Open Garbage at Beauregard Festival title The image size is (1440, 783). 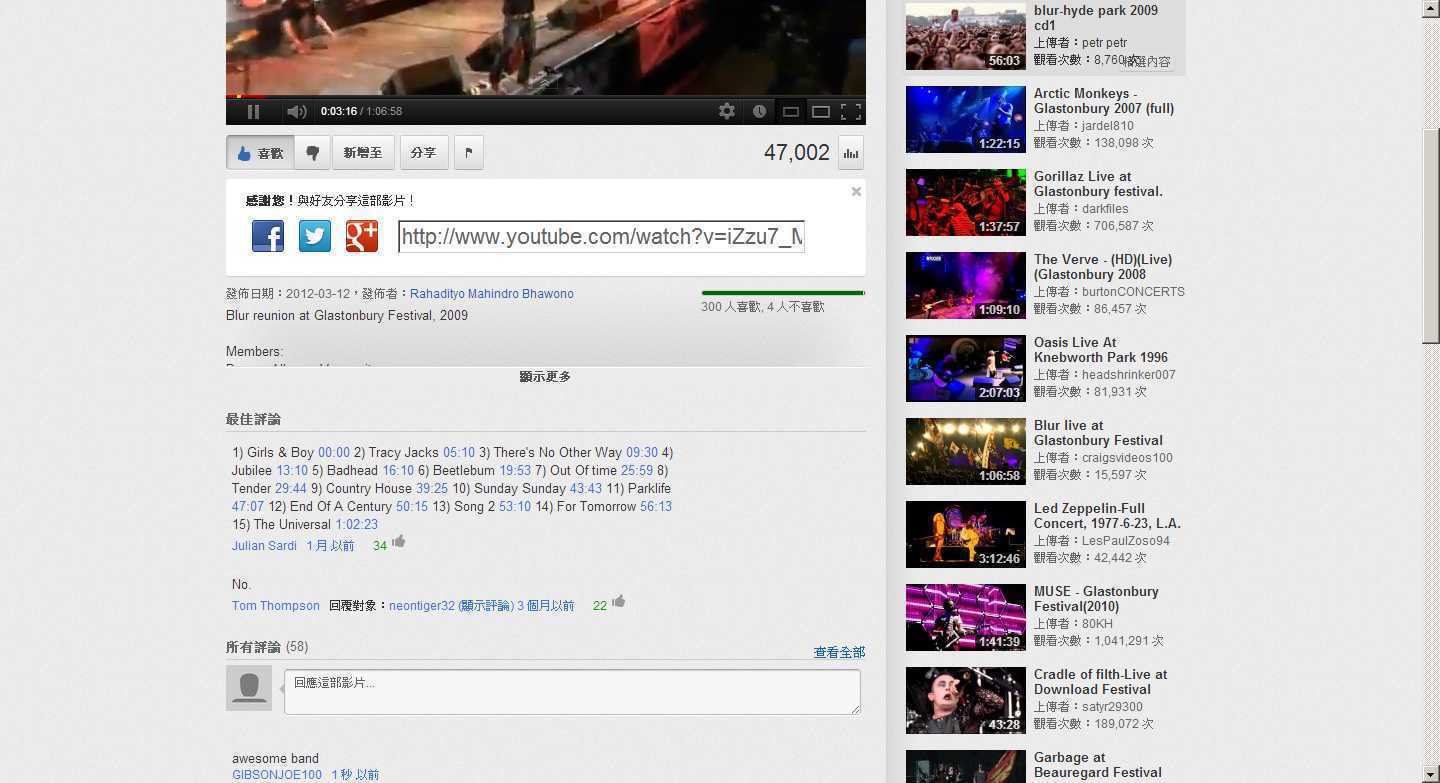coord(1098,765)
